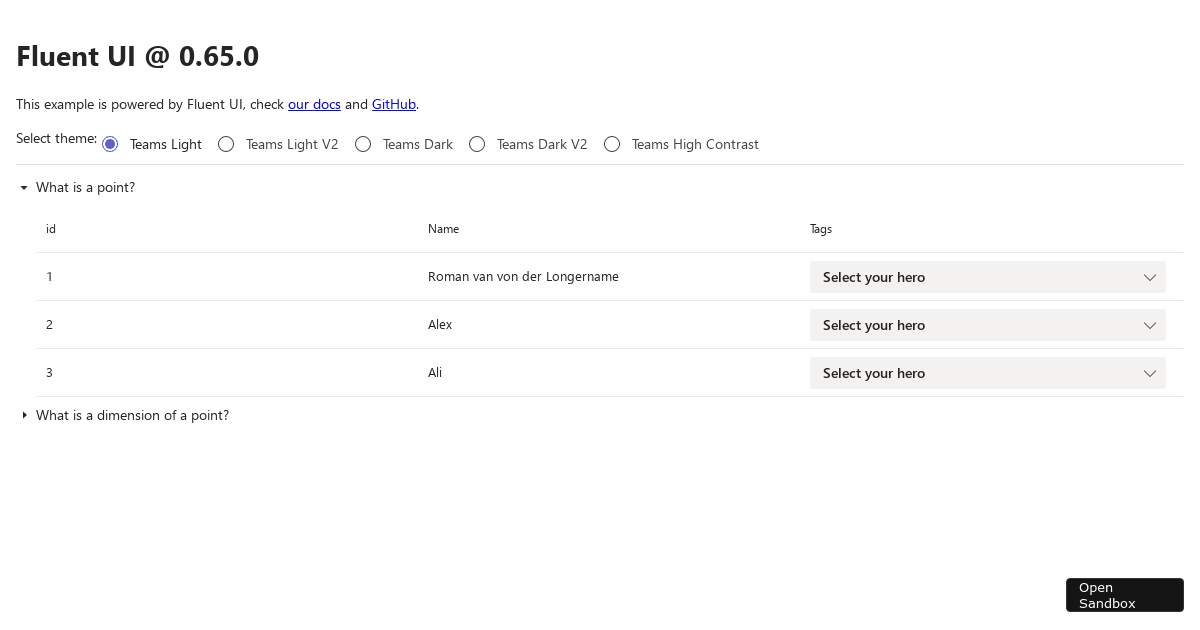This screenshot has height=630, width=1200.
Task: Click the 'Tags' column header
Action: (x=820, y=229)
